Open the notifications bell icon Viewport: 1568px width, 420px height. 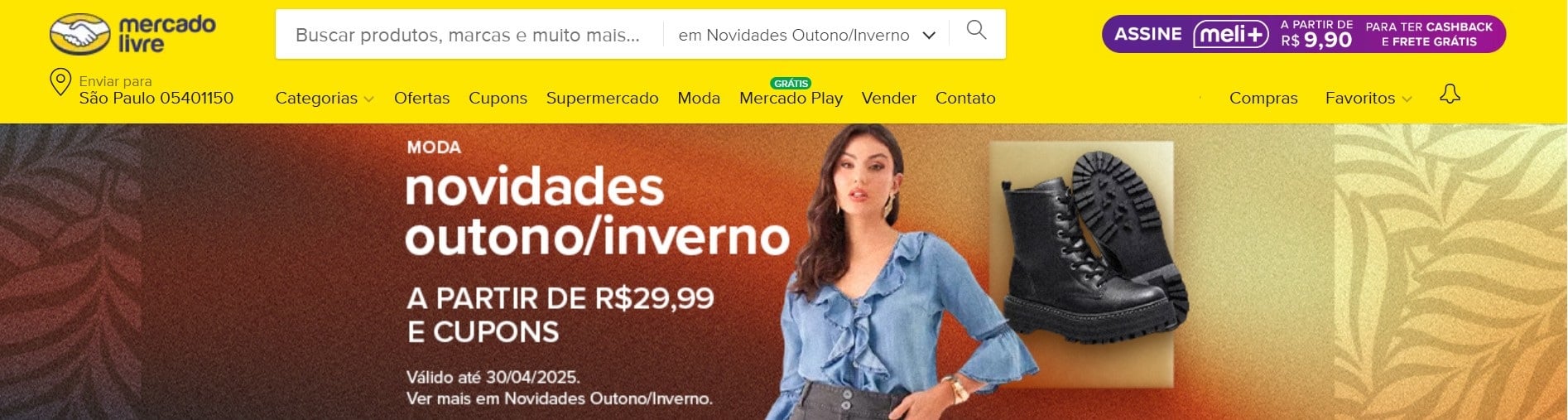(1450, 94)
